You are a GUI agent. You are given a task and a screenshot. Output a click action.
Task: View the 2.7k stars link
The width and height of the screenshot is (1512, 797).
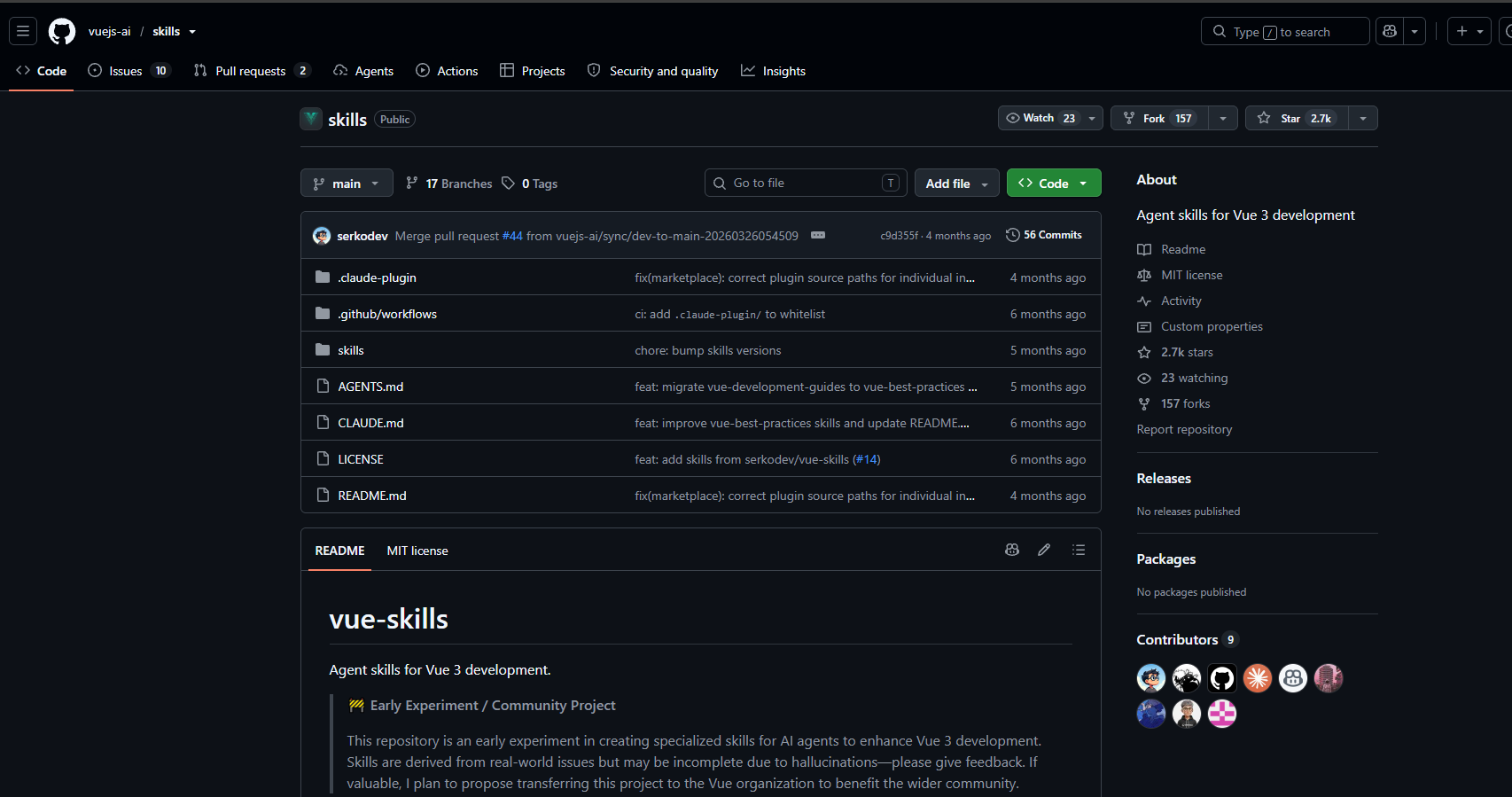1175,352
